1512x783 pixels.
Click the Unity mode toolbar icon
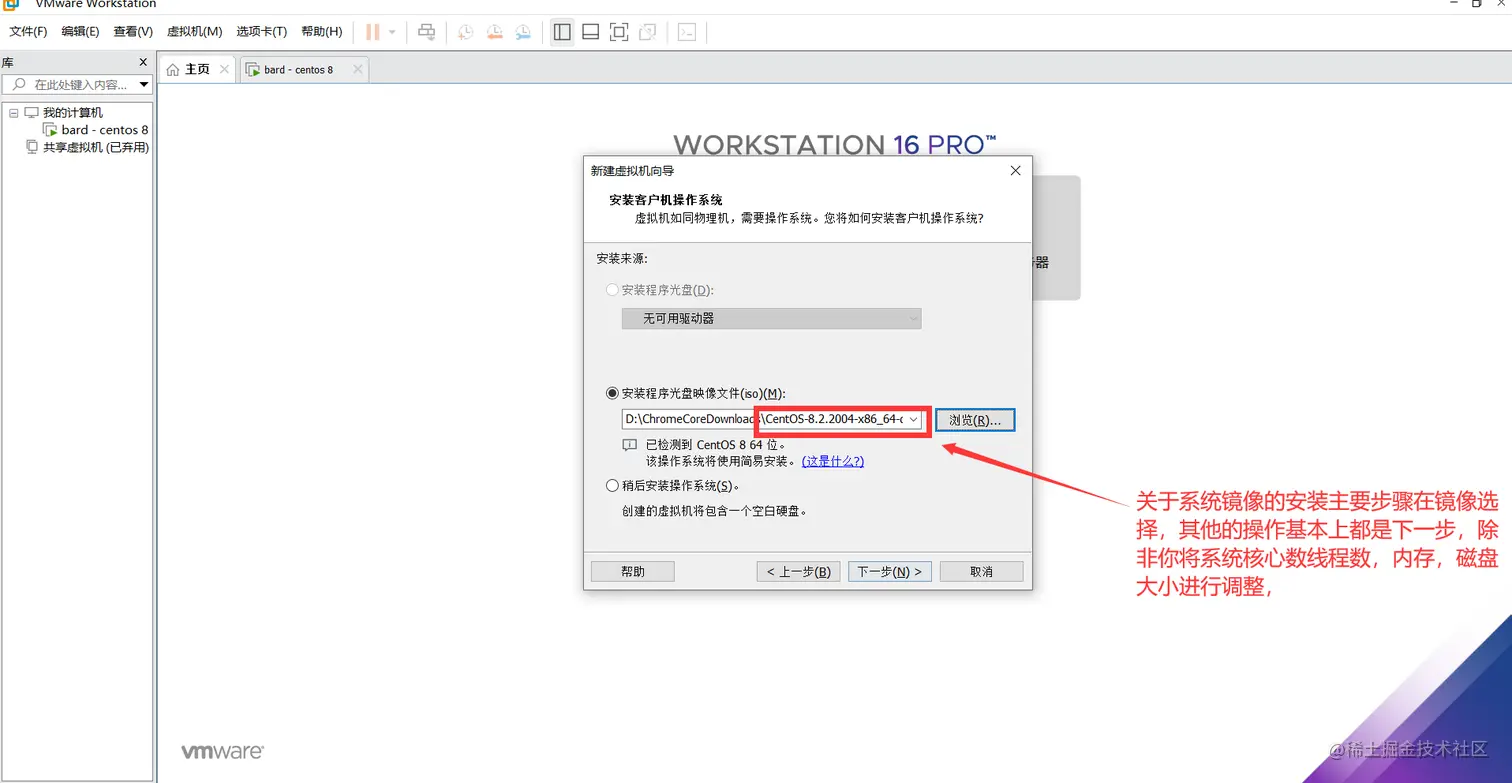click(648, 32)
